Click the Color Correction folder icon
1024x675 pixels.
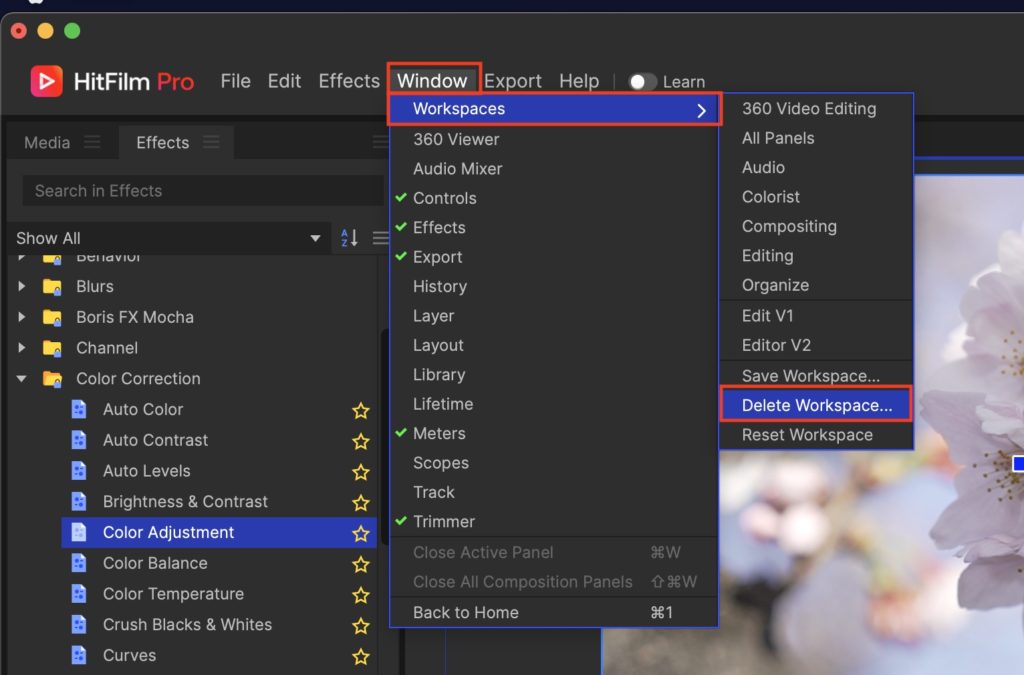(52, 378)
